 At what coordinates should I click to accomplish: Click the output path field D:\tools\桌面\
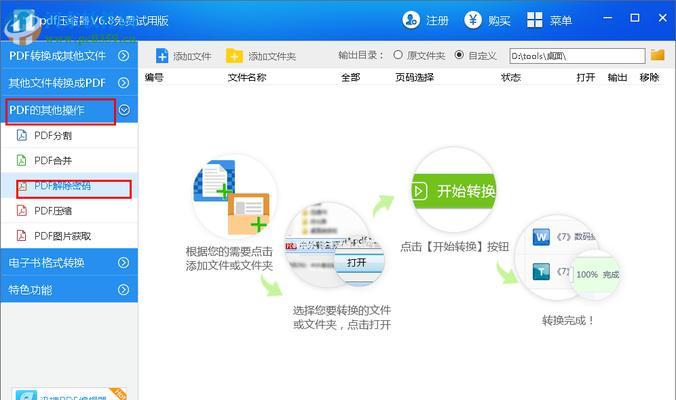[x=577, y=56]
